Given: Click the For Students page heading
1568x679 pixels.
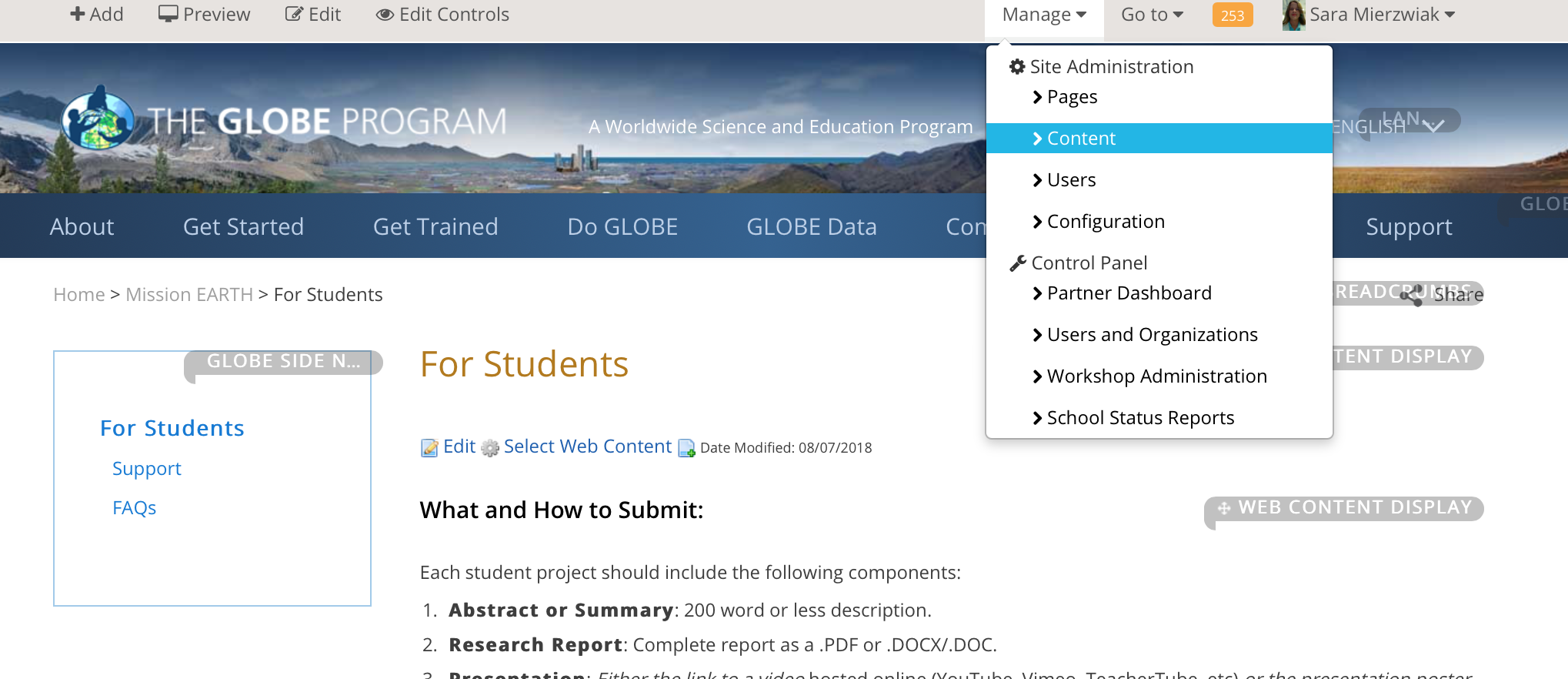Looking at the screenshot, I should coord(524,364).
